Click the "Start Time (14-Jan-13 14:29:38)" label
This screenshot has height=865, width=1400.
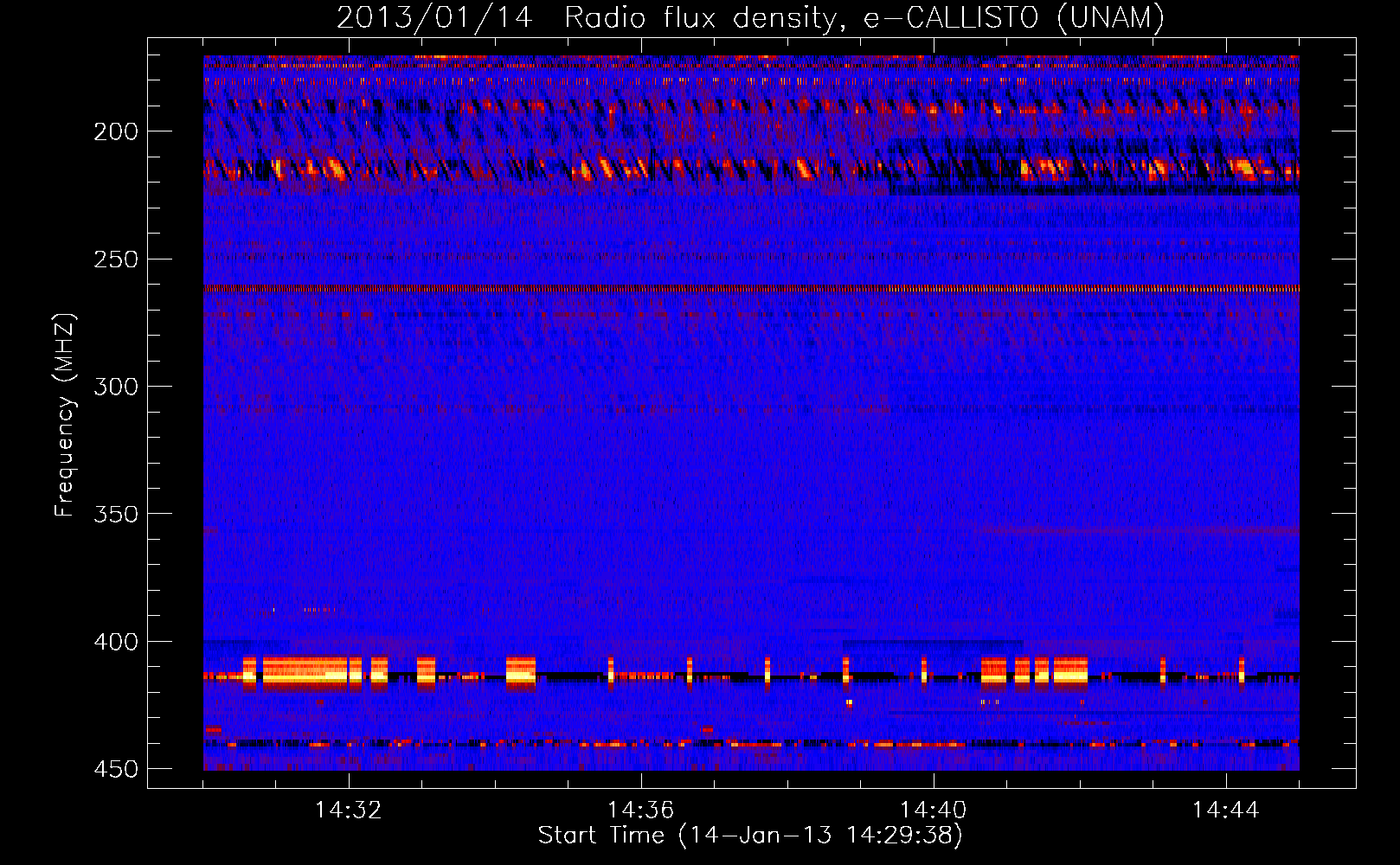coord(750,836)
